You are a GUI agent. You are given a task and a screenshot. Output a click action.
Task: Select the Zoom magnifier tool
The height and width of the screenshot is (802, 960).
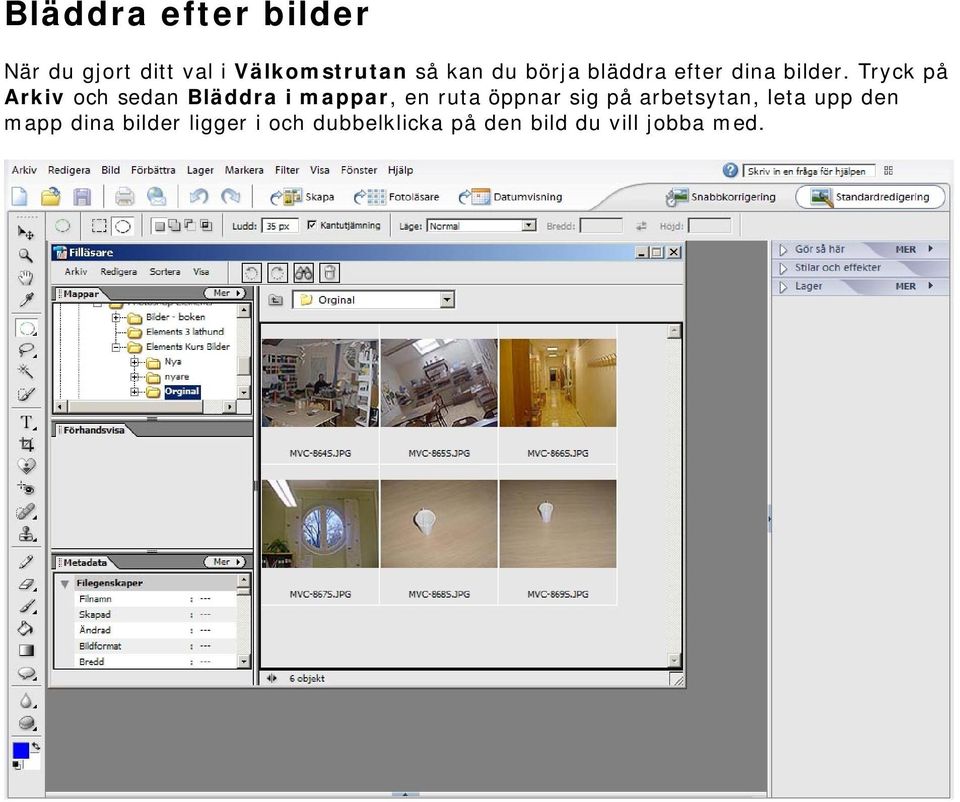25,255
